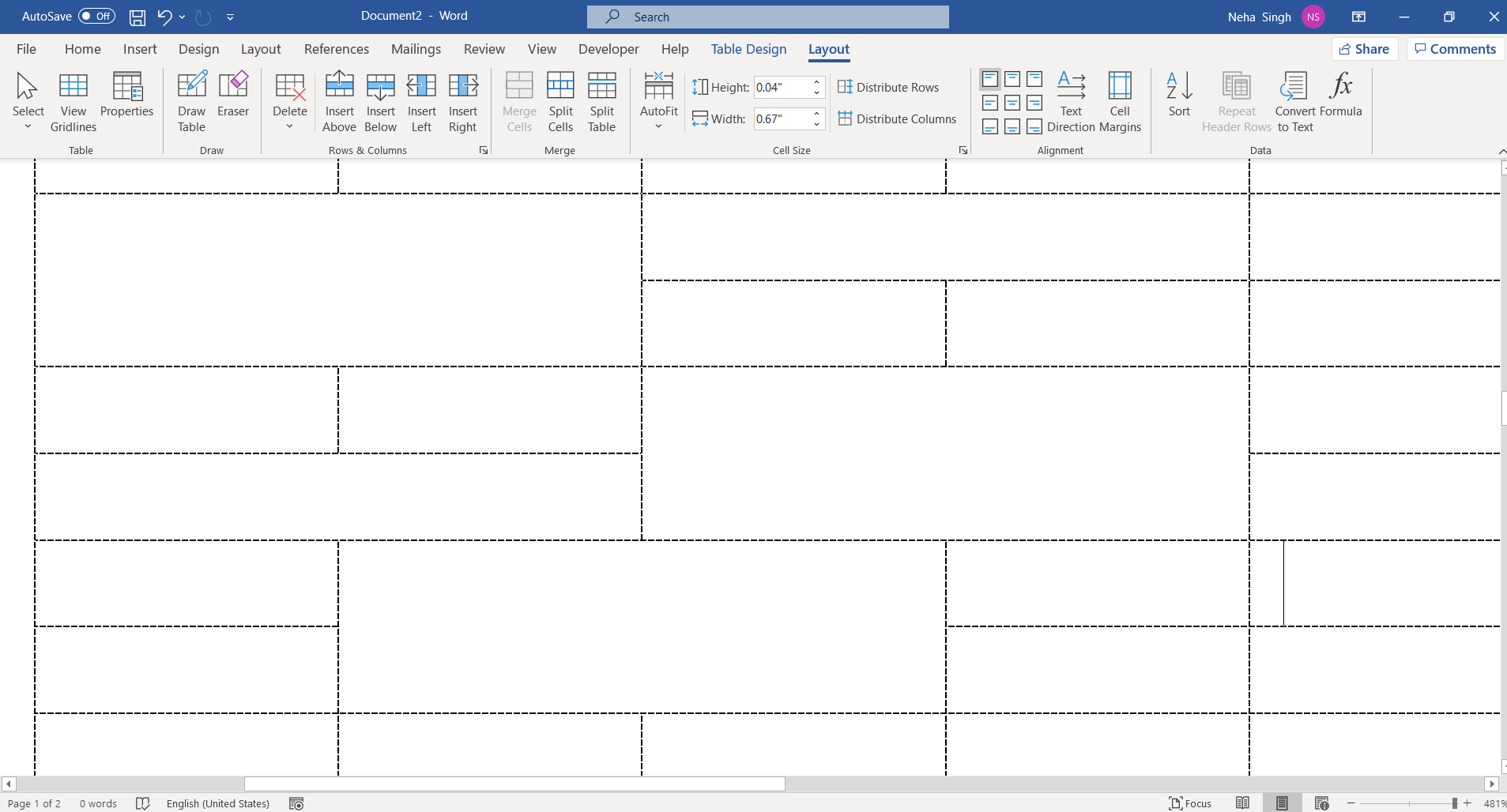Open the File menu
1507x812 pixels.
pyautogui.click(x=26, y=49)
